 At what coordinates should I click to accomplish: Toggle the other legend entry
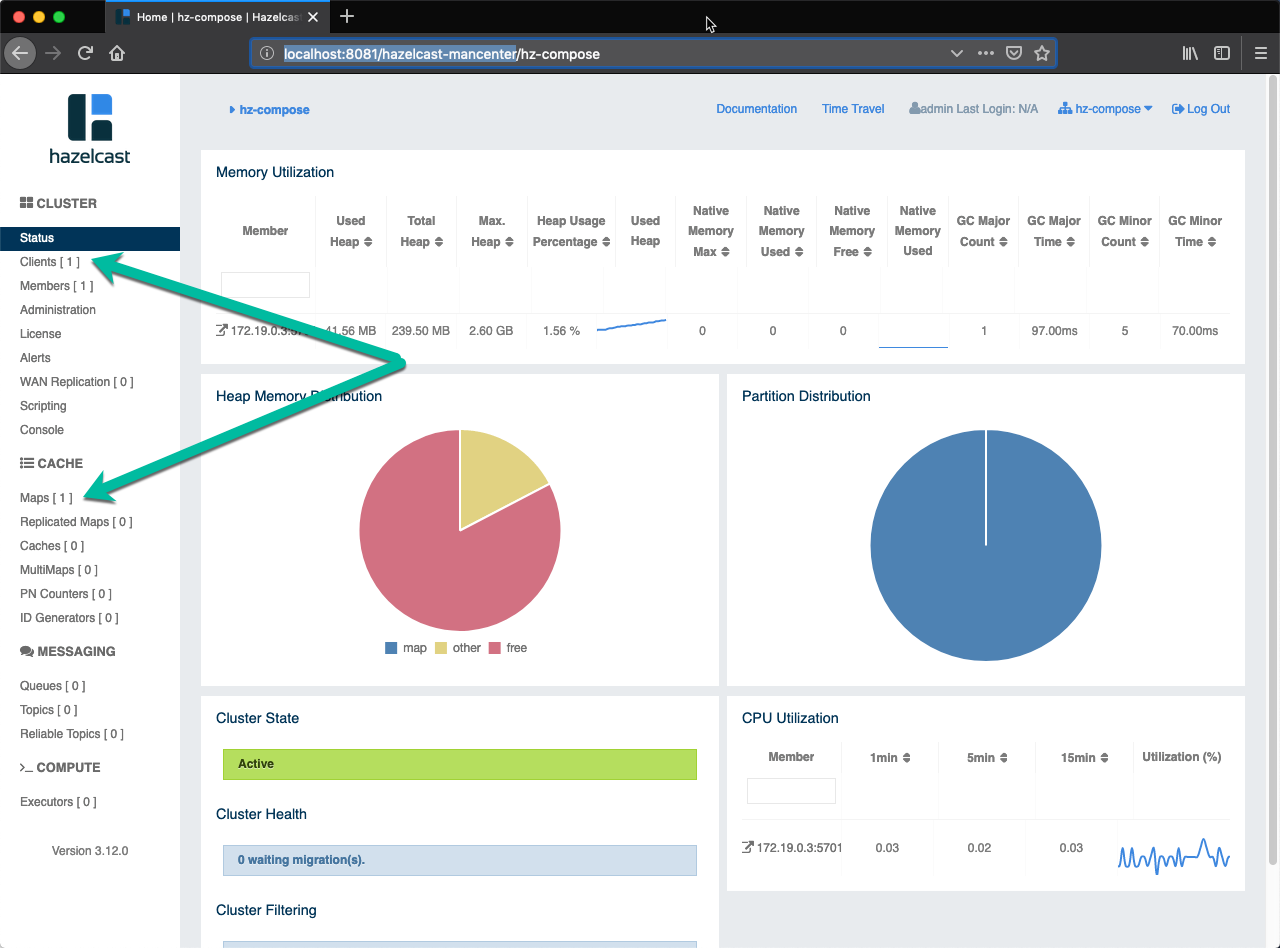click(x=458, y=648)
